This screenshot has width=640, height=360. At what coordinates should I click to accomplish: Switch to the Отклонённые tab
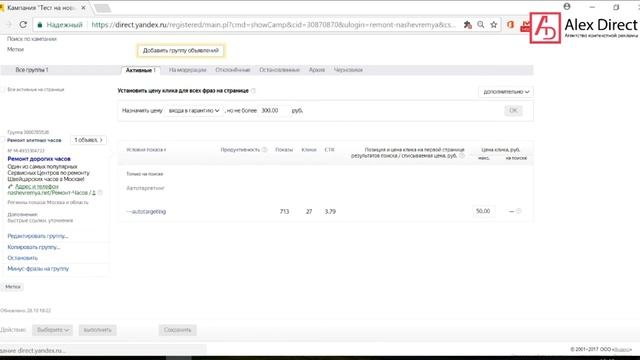coord(233,70)
